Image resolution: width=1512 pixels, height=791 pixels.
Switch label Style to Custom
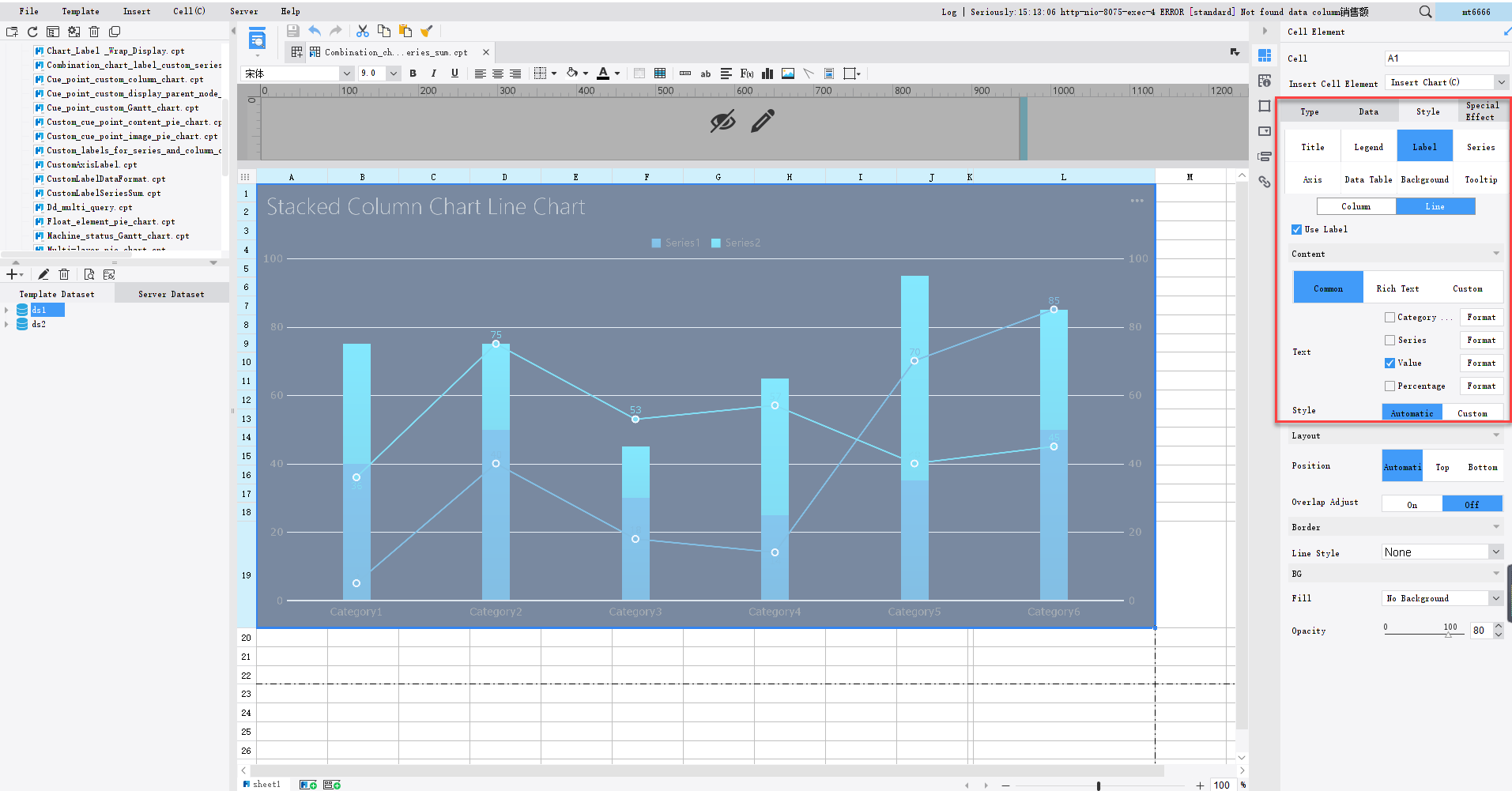click(1473, 412)
